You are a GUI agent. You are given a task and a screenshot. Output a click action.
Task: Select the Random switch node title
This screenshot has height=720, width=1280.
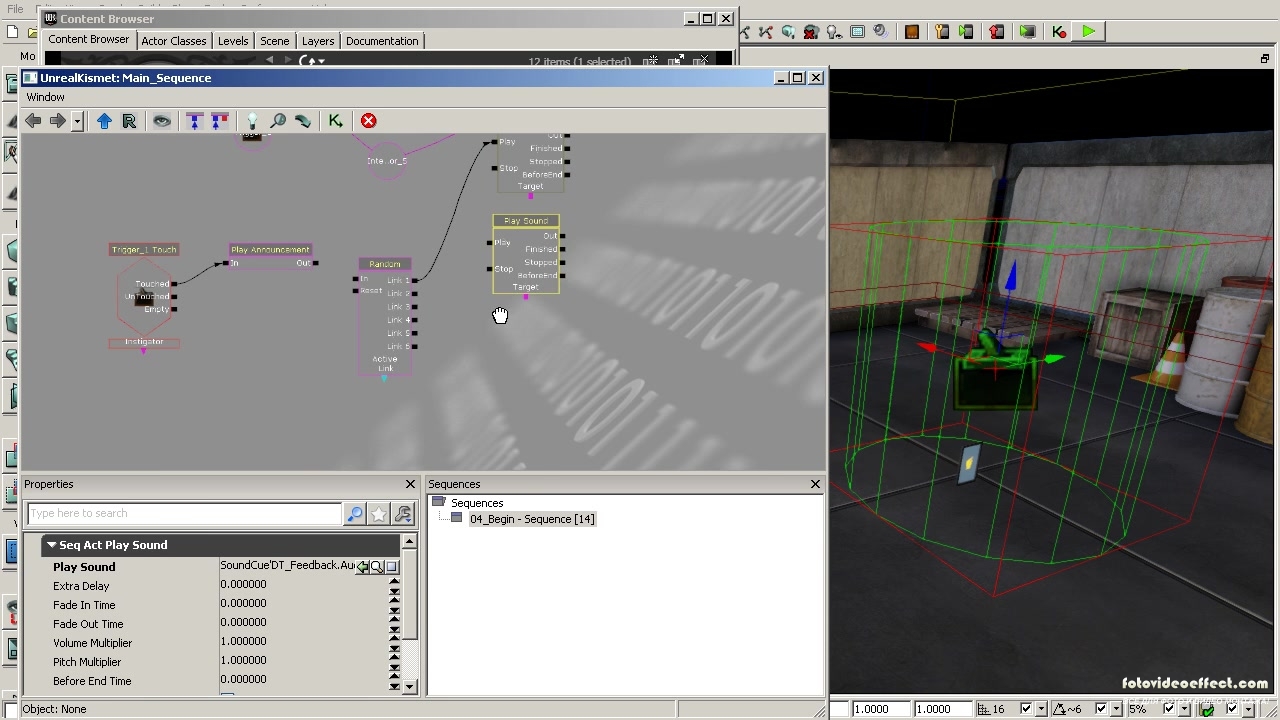point(385,264)
